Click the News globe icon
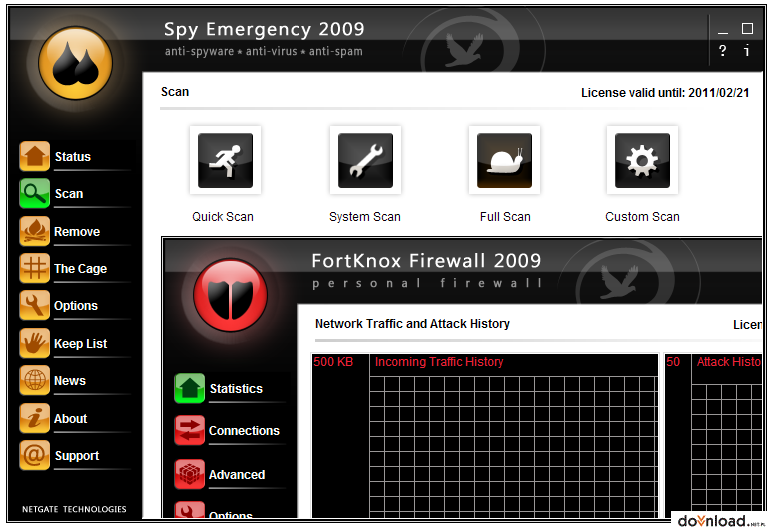The height and width of the screenshot is (530, 771). click(x=34, y=380)
